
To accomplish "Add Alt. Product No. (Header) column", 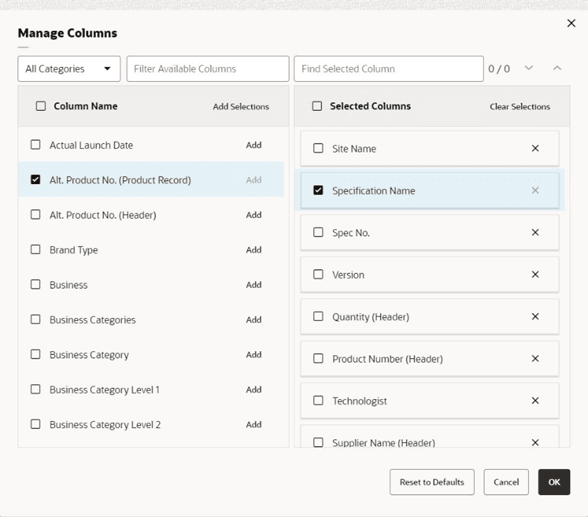I will pyautogui.click(x=254, y=215).
